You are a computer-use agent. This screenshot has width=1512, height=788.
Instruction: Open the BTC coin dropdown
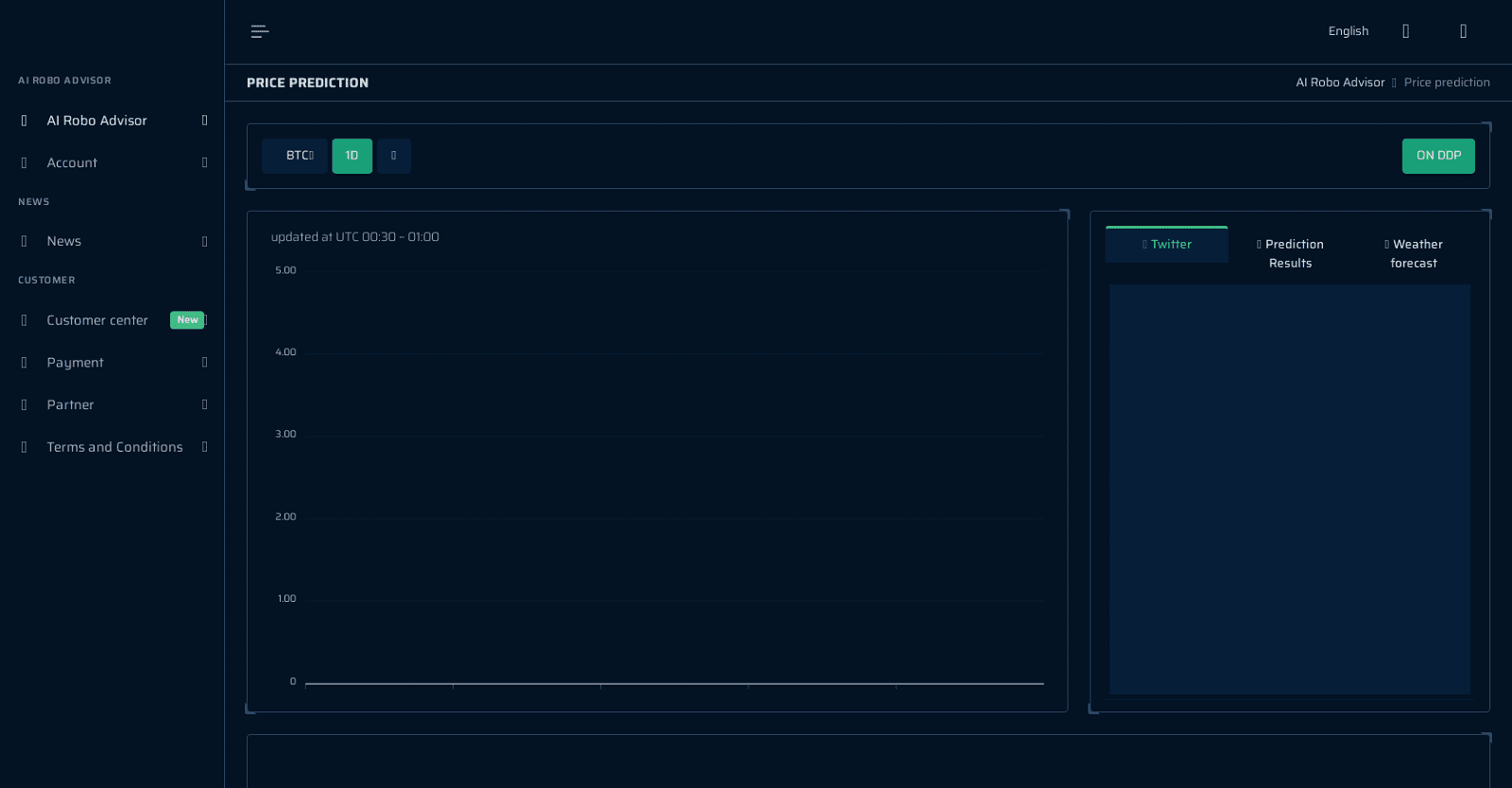(x=295, y=156)
